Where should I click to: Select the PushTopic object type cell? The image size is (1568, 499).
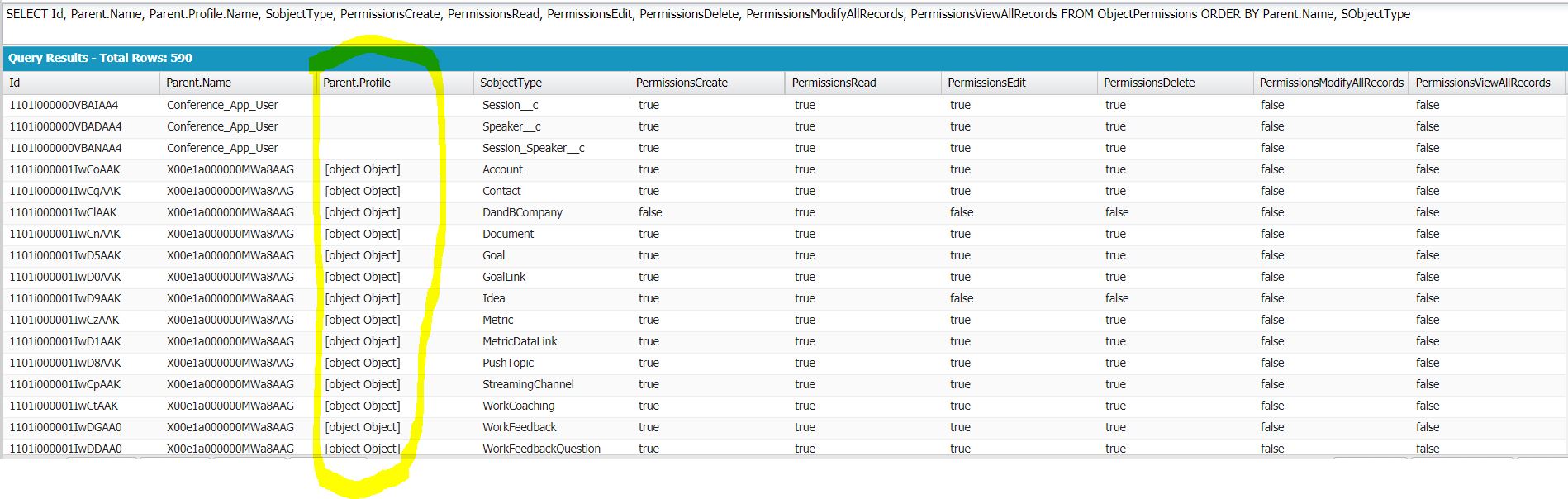click(508, 363)
